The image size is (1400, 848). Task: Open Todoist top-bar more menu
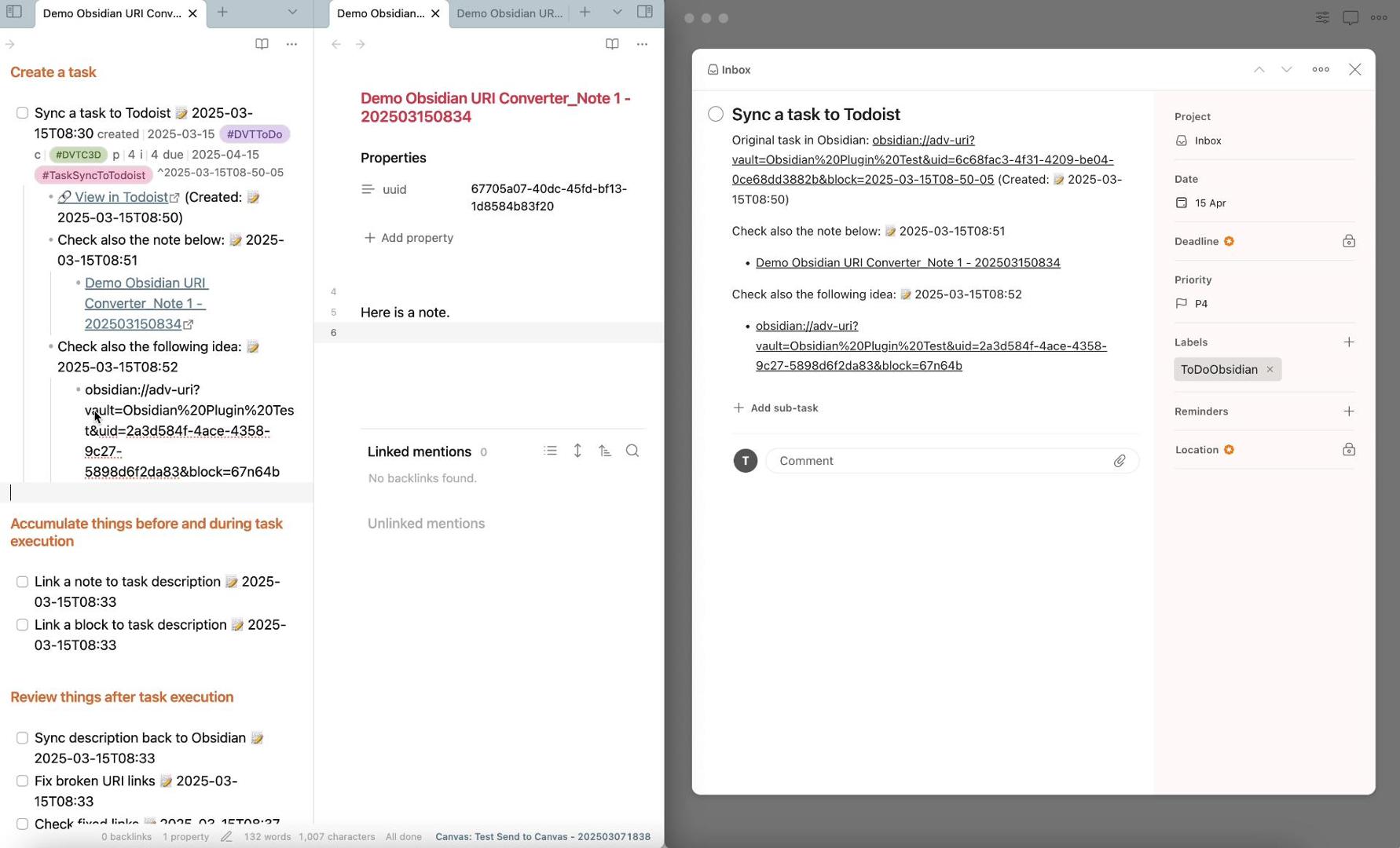(x=1379, y=17)
